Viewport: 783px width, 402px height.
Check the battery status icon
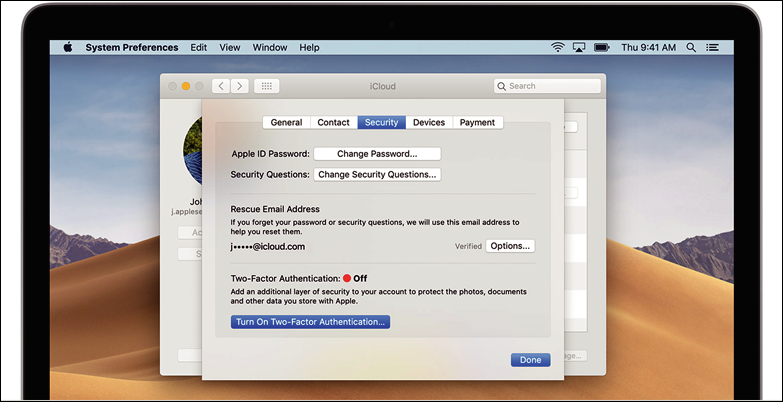click(602, 47)
